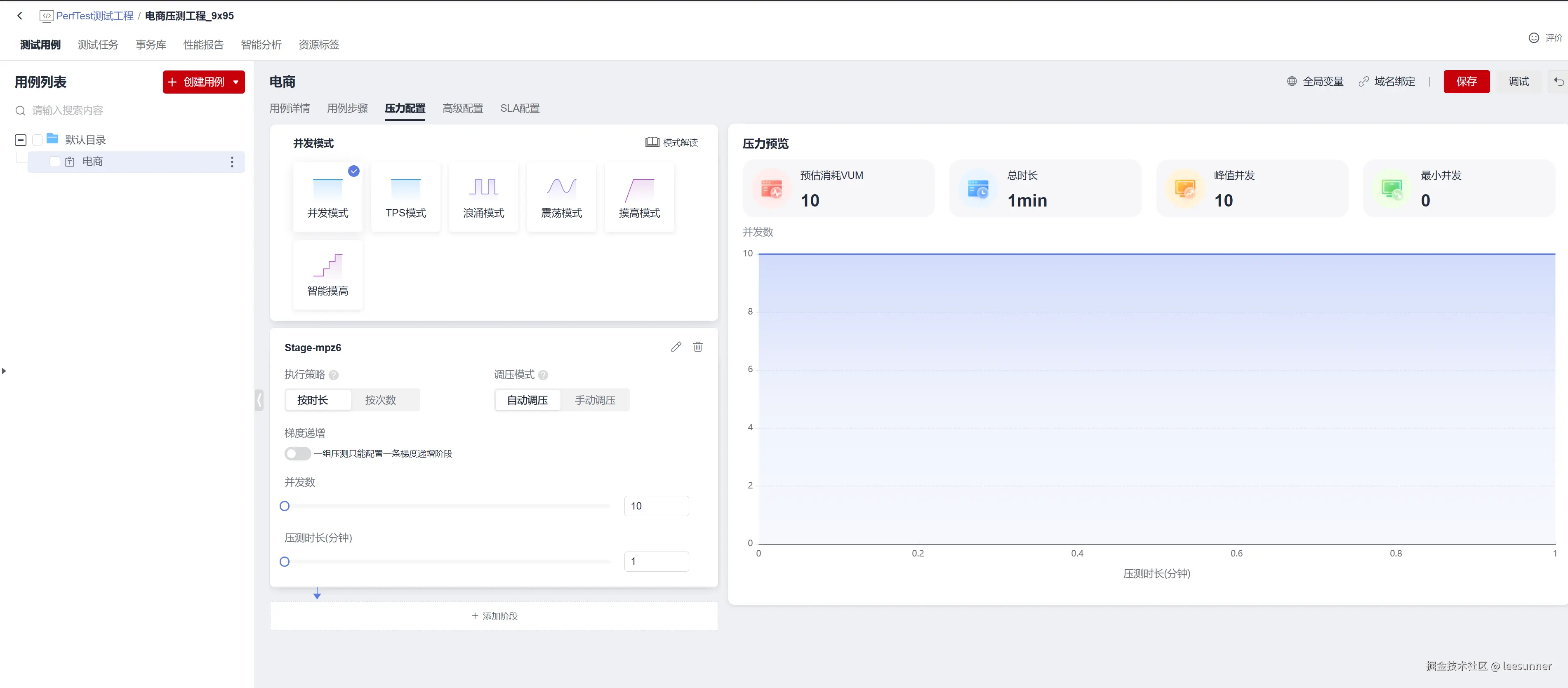Collapse the 默认目录 tree node
This screenshot has width=1568, height=688.
click(20, 140)
